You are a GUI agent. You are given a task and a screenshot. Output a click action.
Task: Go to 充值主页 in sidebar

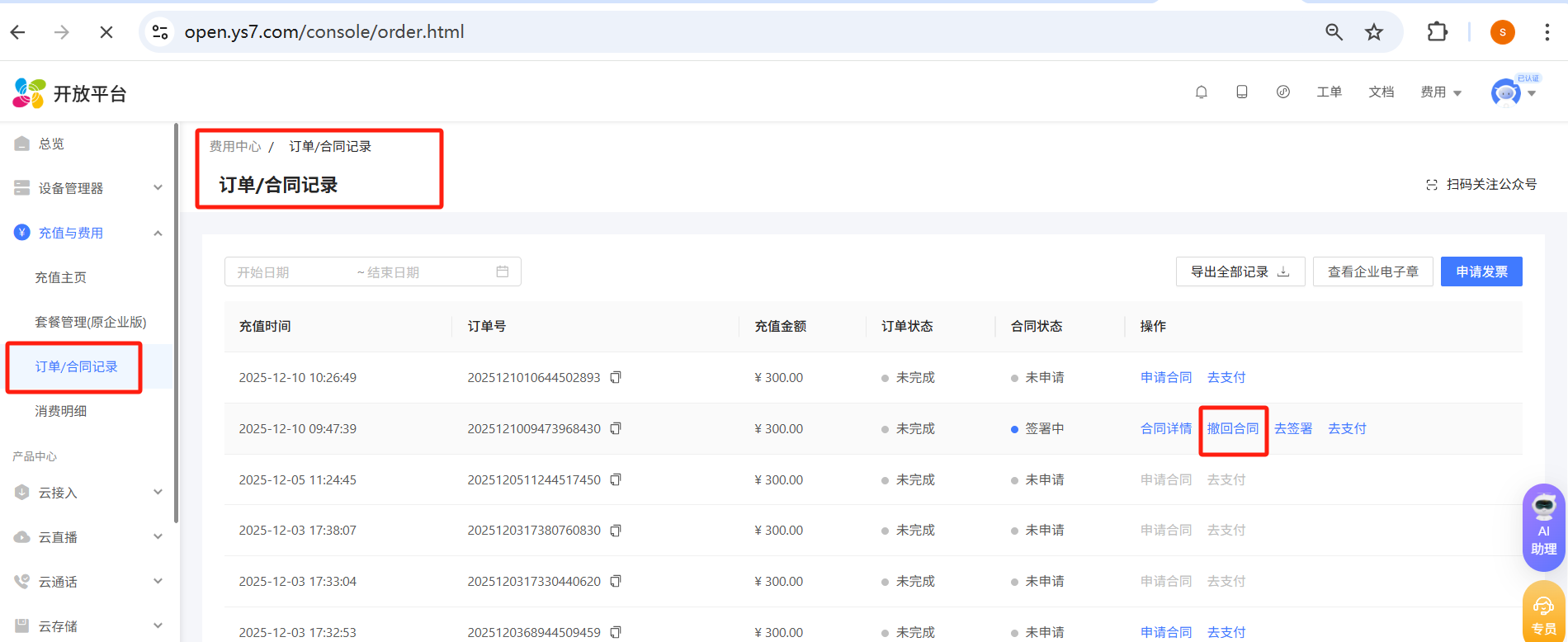61,277
